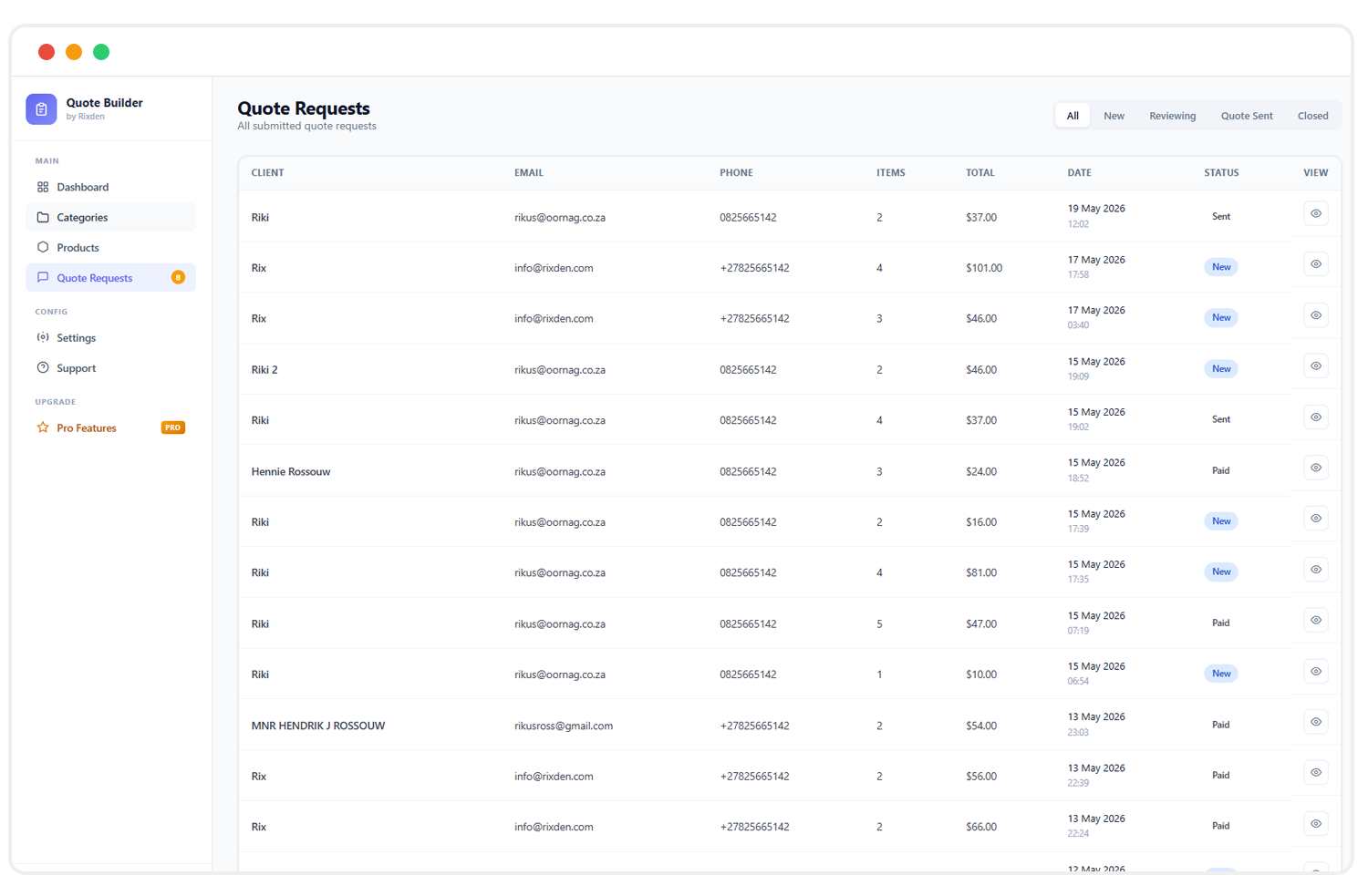The image size is (1368, 896).
Task: Switch to the Reviewing filter tab
Action: 1172,116
